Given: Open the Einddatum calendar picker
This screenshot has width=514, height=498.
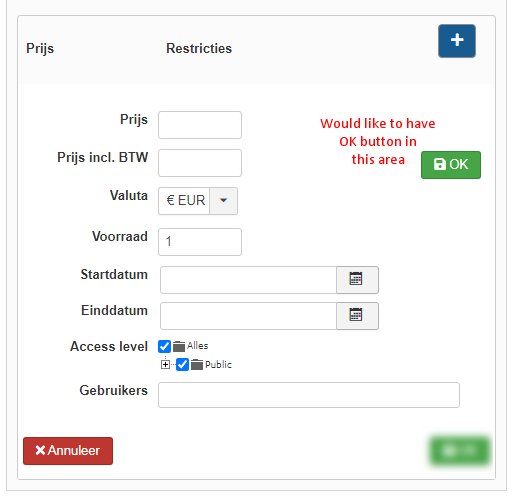Looking at the screenshot, I should pyautogui.click(x=357, y=316).
